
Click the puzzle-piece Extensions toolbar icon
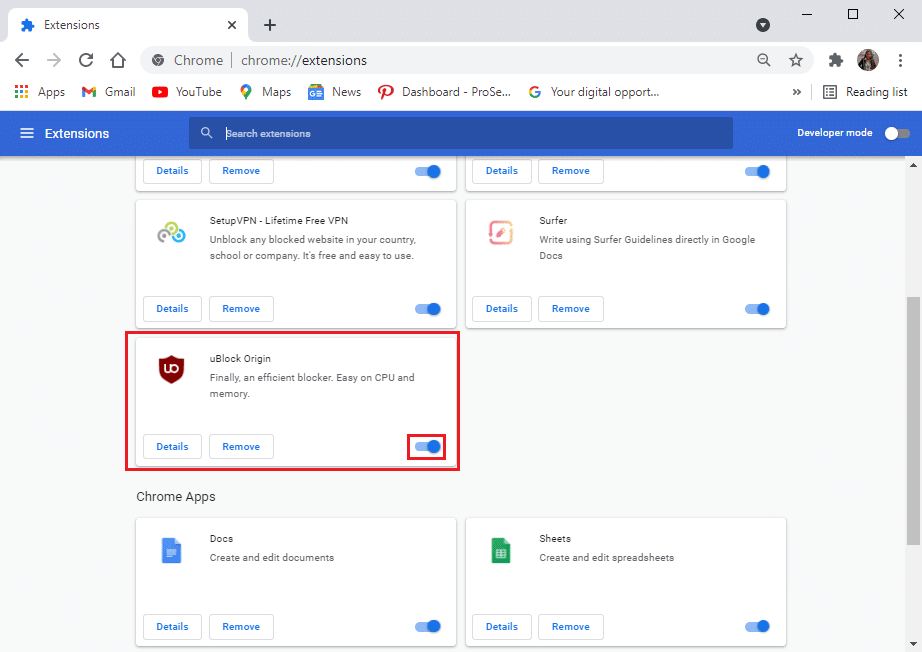pos(836,60)
